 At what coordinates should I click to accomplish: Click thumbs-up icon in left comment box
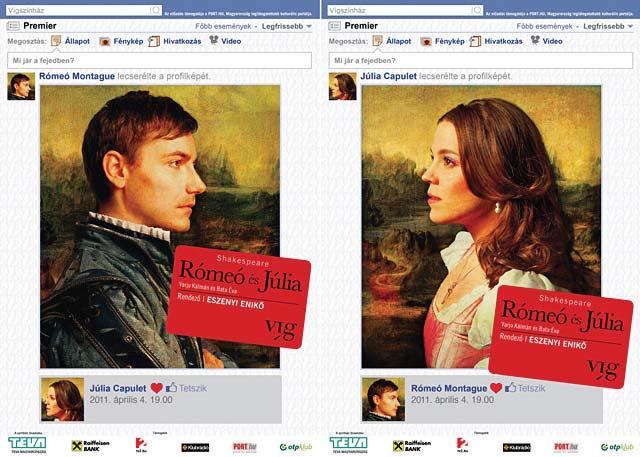coord(171,387)
